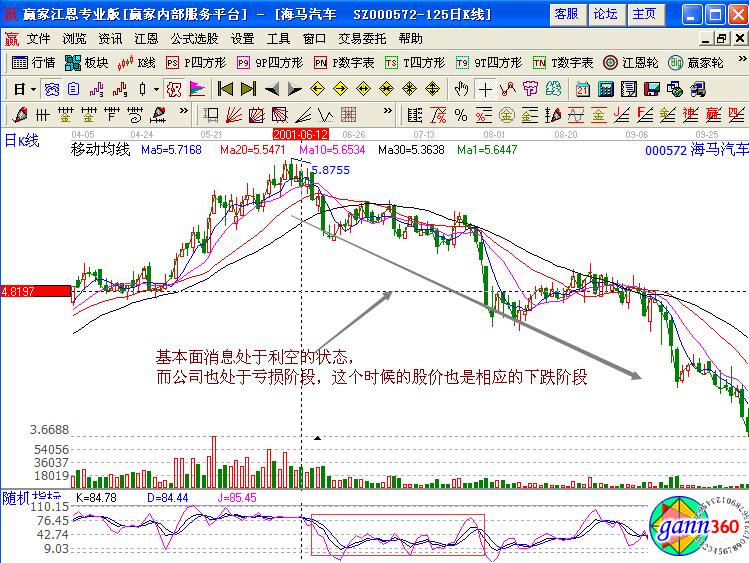Click the calendar icon in toolbar
The height and width of the screenshot is (563, 749).
point(582,88)
